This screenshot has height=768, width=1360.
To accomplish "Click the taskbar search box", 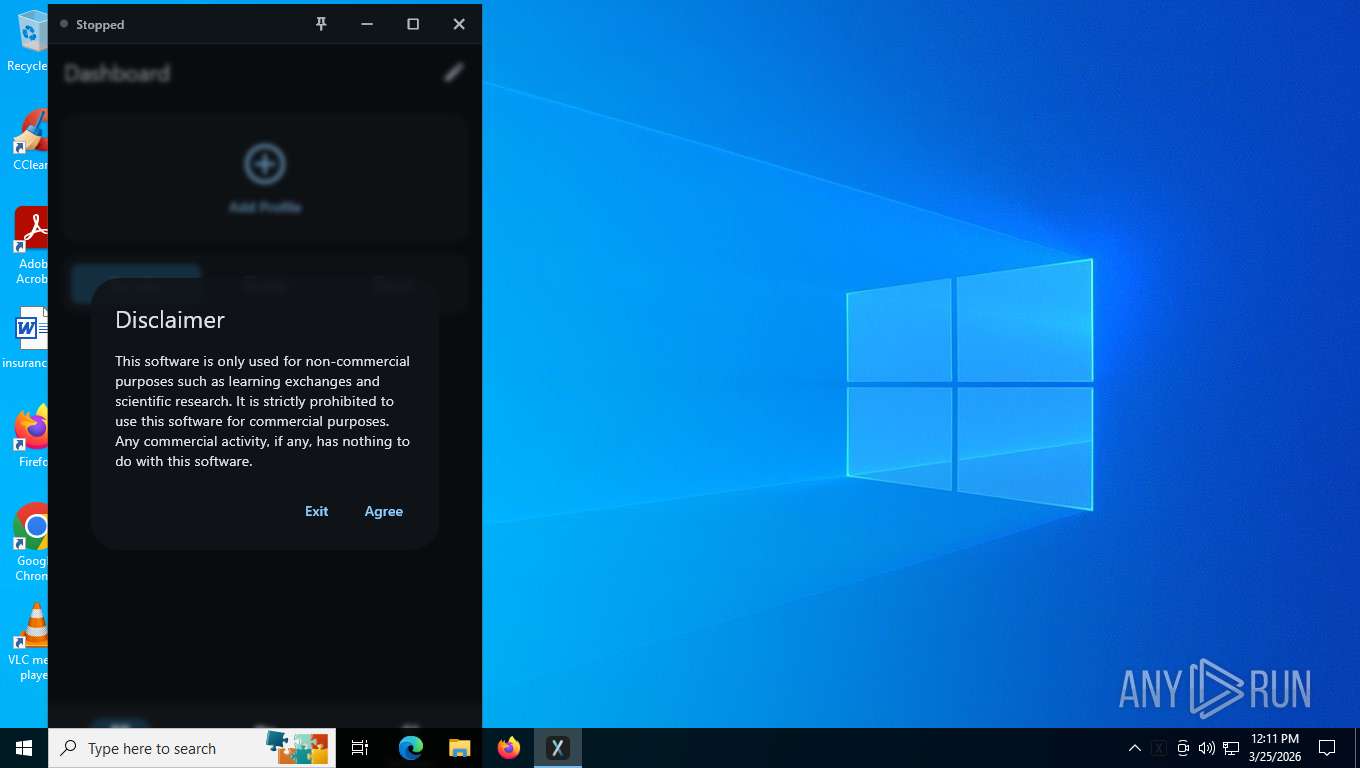I will pyautogui.click(x=192, y=748).
